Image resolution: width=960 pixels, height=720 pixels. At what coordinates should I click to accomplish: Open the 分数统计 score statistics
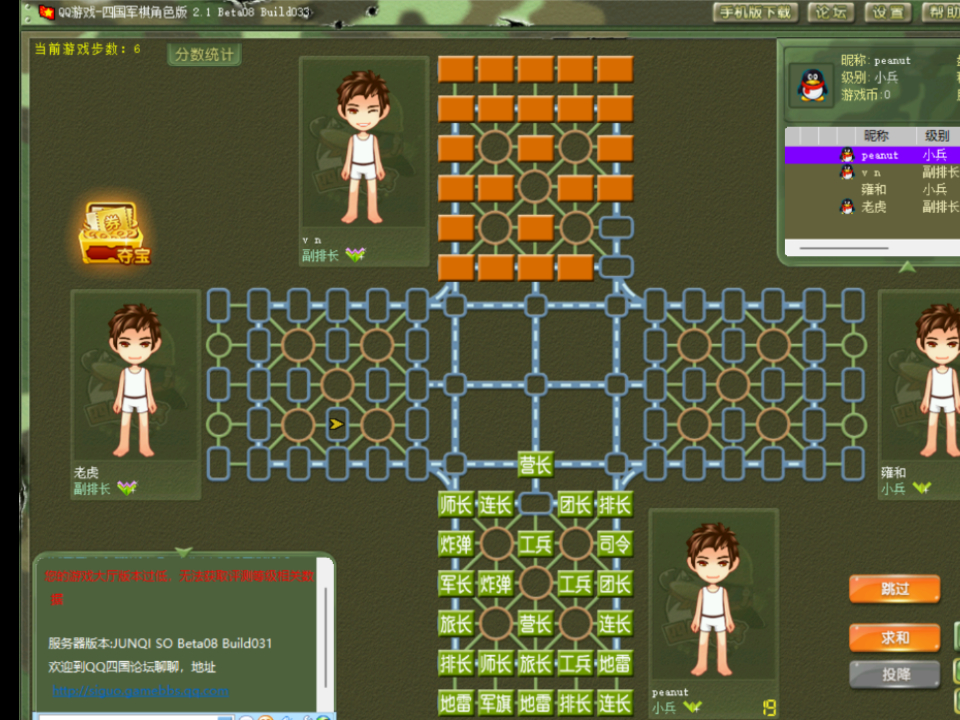pyautogui.click(x=204, y=54)
